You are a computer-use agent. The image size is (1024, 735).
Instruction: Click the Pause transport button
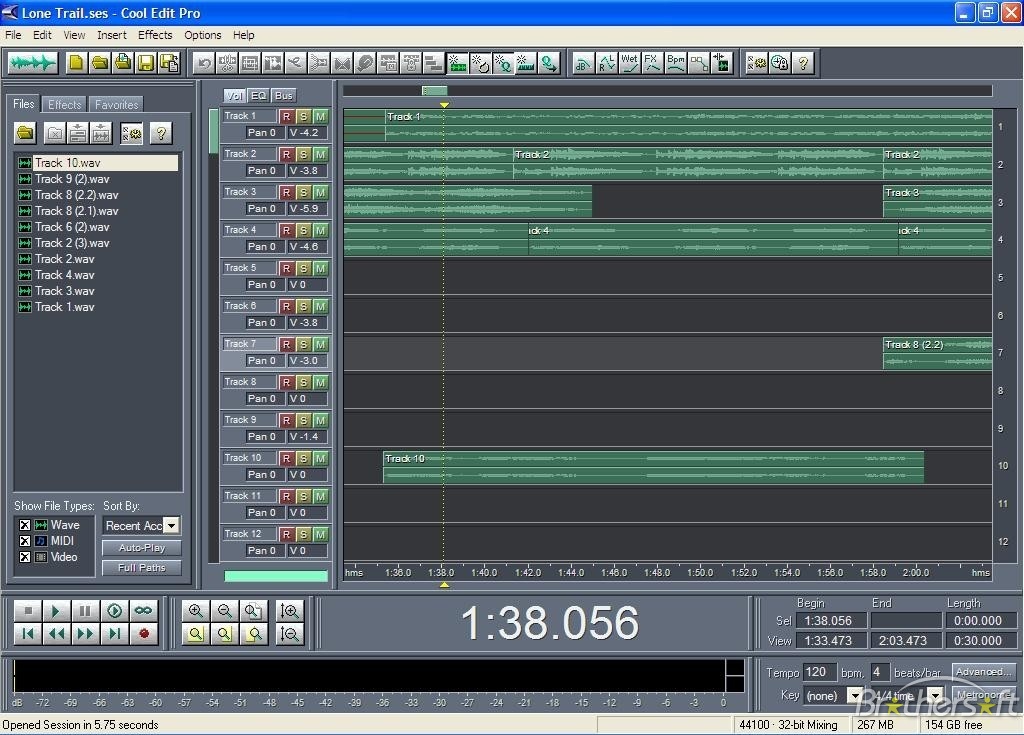click(85, 611)
